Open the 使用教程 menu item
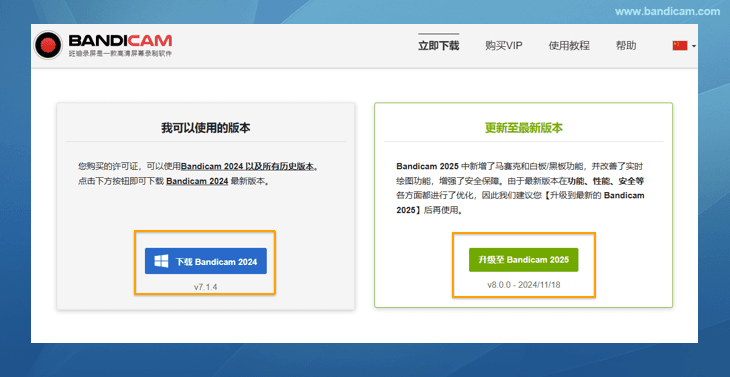Image resolution: width=730 pixels, height=377 pixels. coord(569,46)
